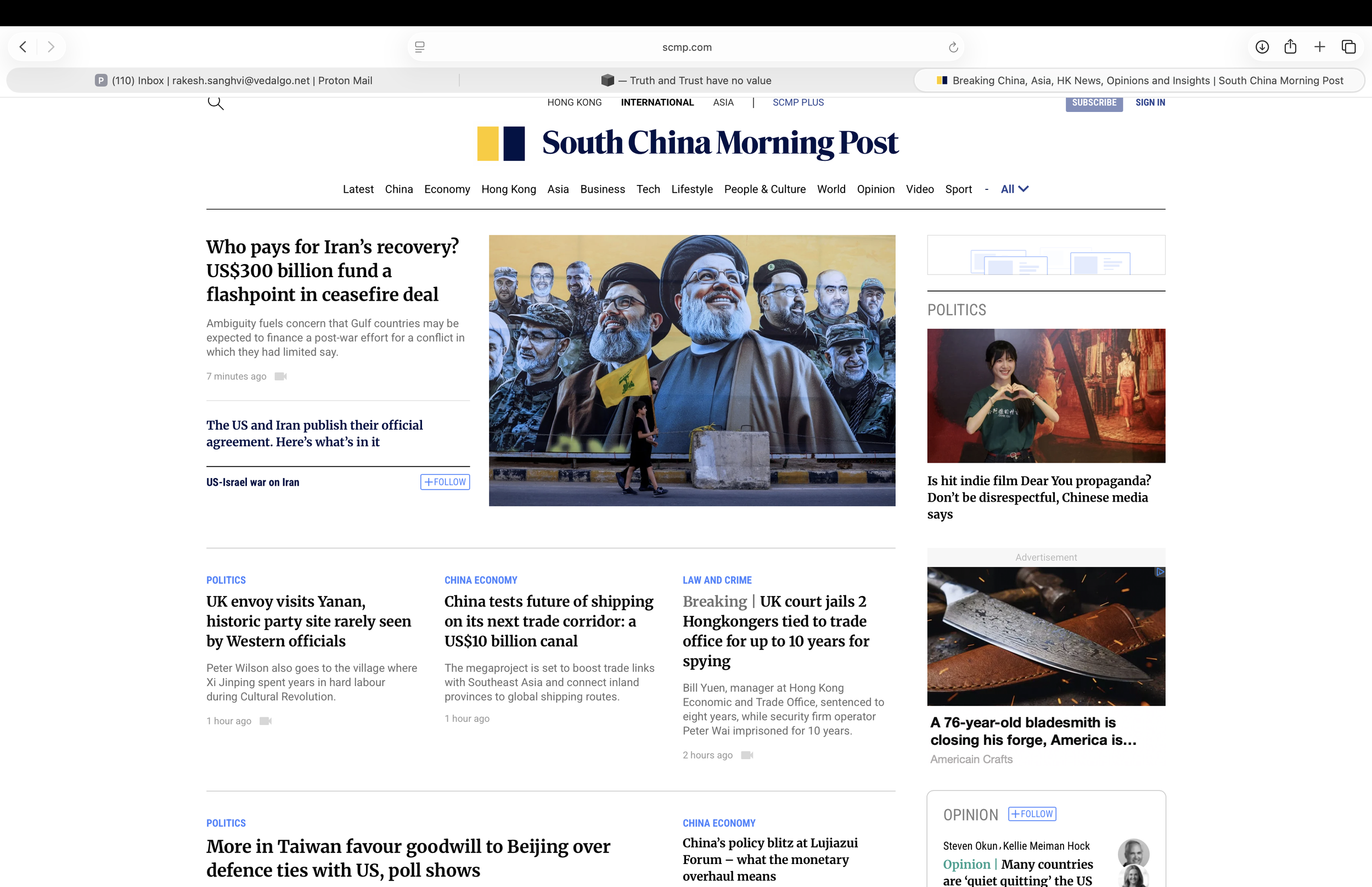Open the Business section
Viewport: 1372px width, 887px height.
point(602,189)
